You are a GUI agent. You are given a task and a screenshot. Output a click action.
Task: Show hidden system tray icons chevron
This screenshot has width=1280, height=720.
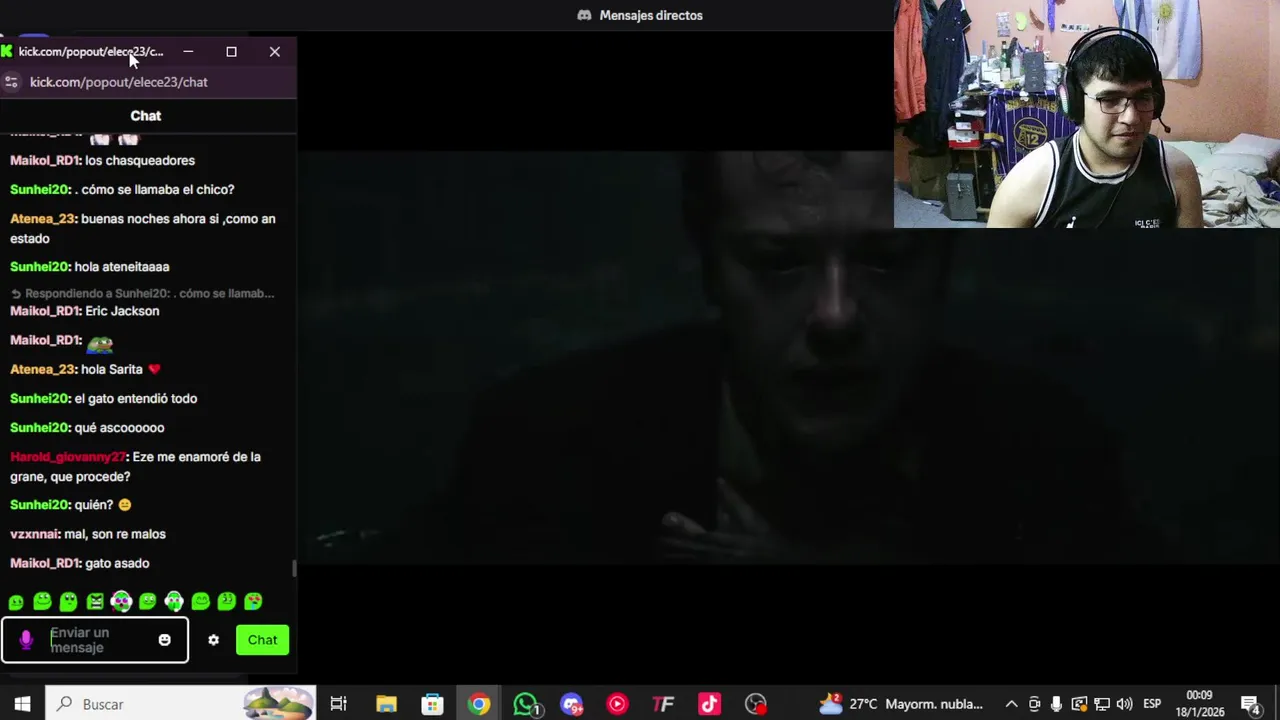[1011, 704]
